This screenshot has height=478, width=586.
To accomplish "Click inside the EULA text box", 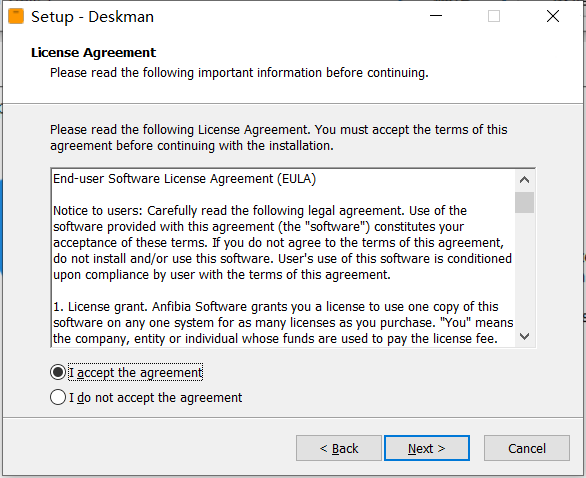I will point(283,258).
